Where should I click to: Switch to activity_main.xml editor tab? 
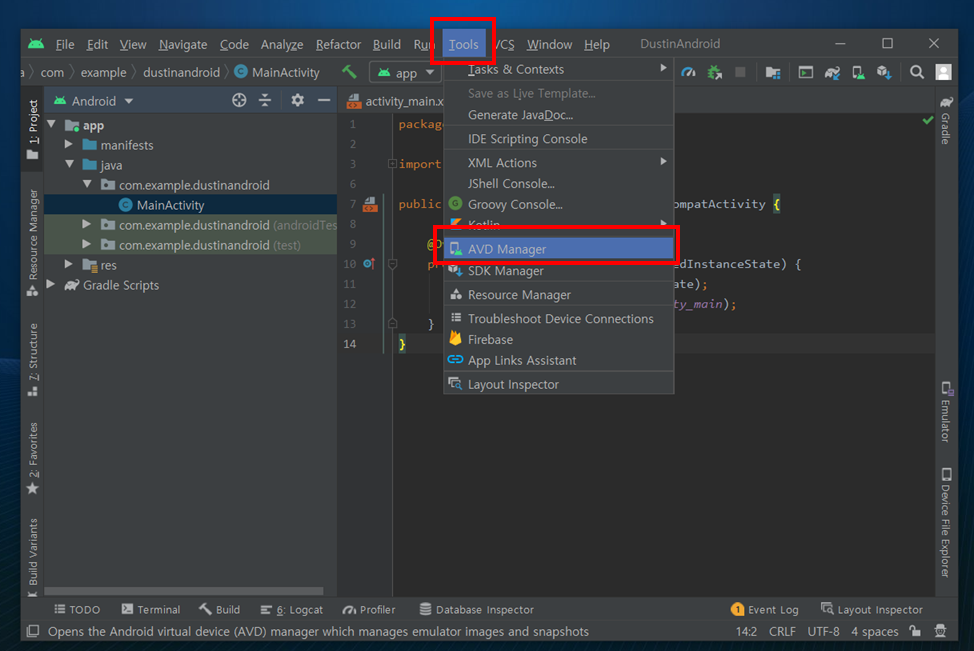[x=395, y=101]
